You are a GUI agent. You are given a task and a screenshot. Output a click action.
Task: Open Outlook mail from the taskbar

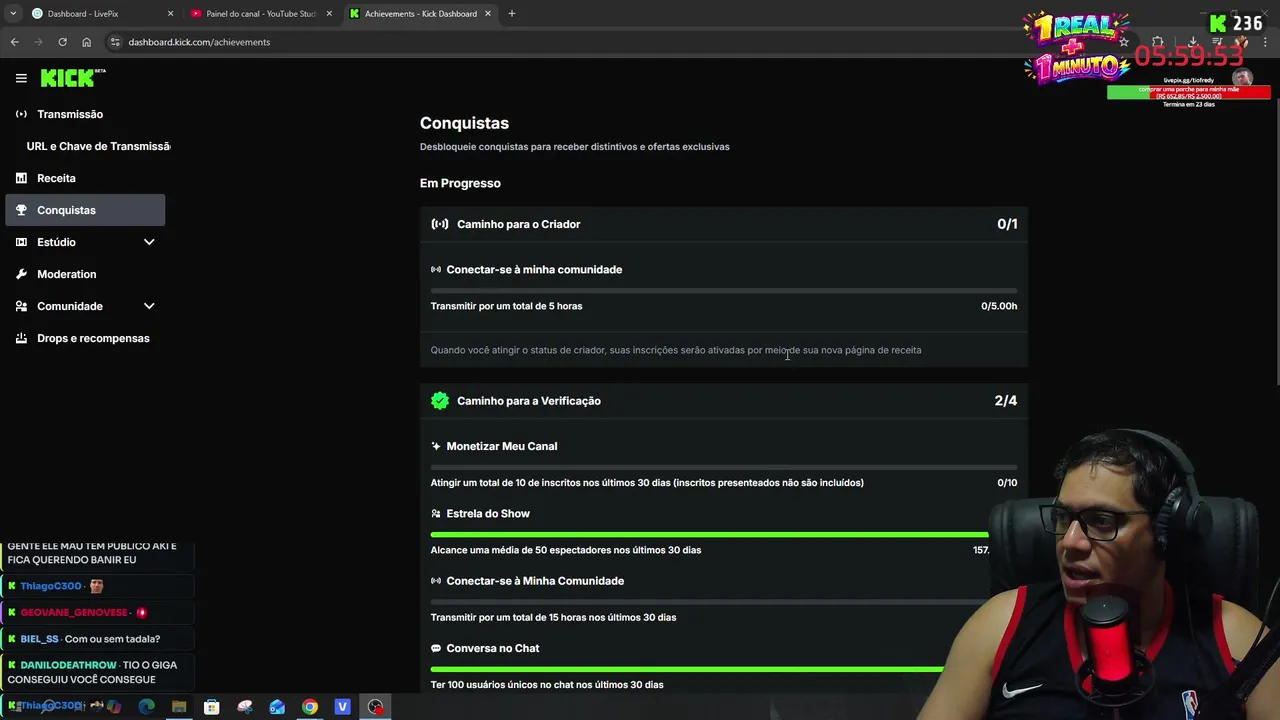[277, 707]
